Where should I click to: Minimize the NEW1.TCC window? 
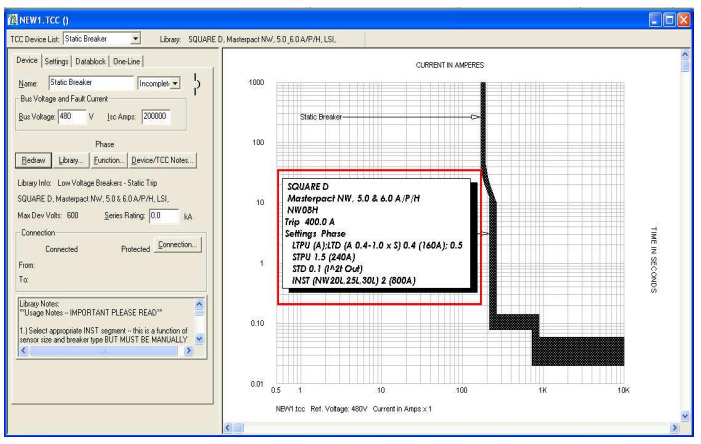tap(655, 20)
